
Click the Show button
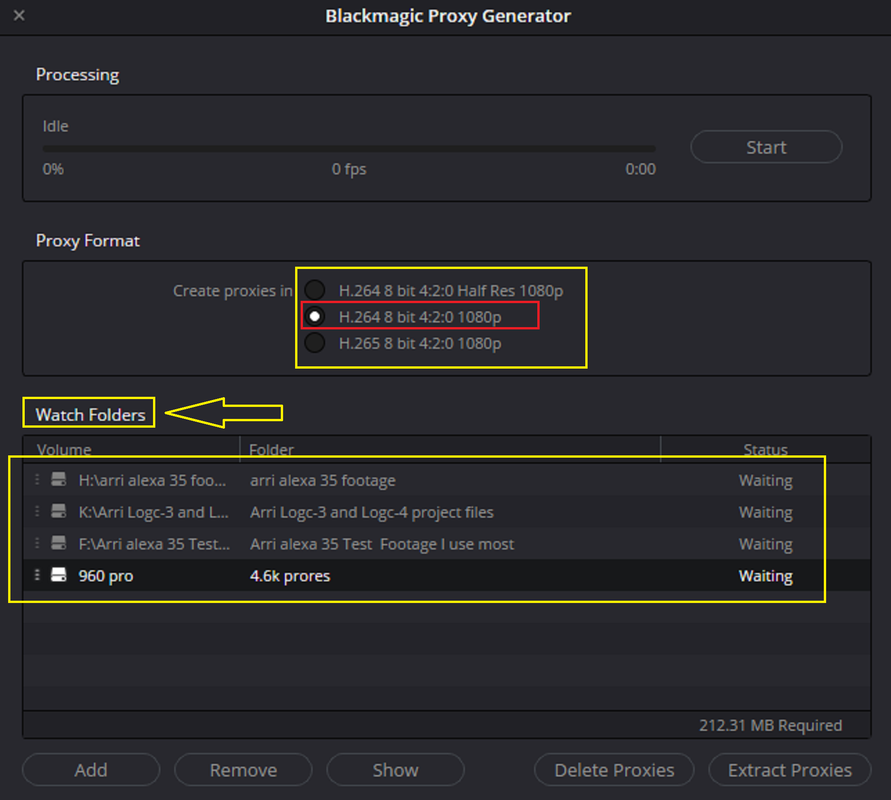click(395, 770)
